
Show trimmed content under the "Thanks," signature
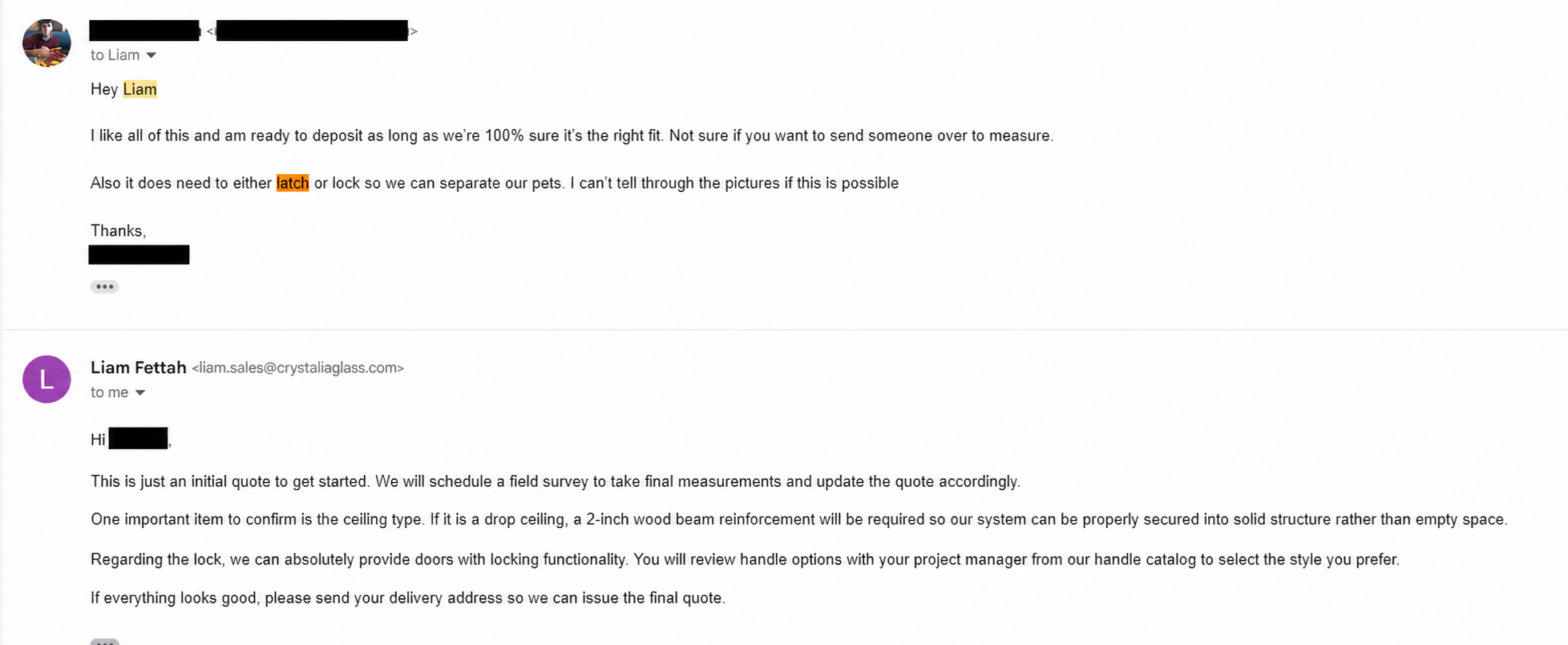pos(104,286)
